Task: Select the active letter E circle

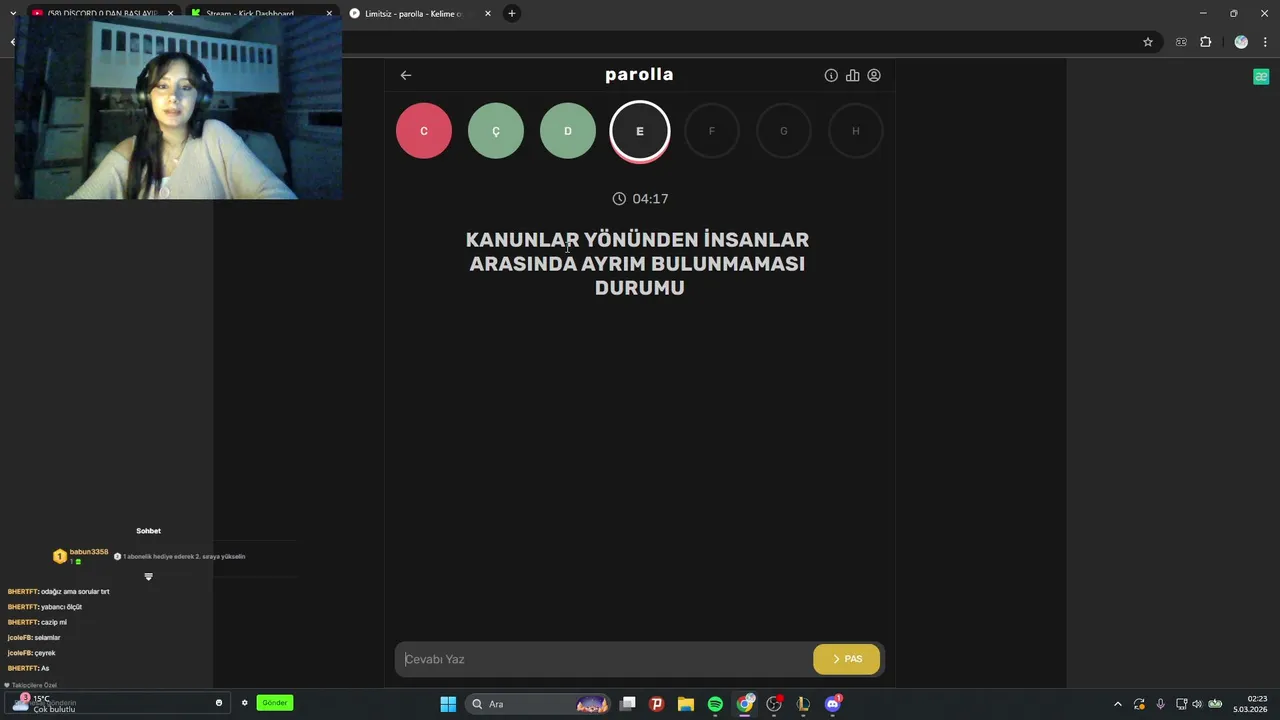Action: (x=640, y=131)
